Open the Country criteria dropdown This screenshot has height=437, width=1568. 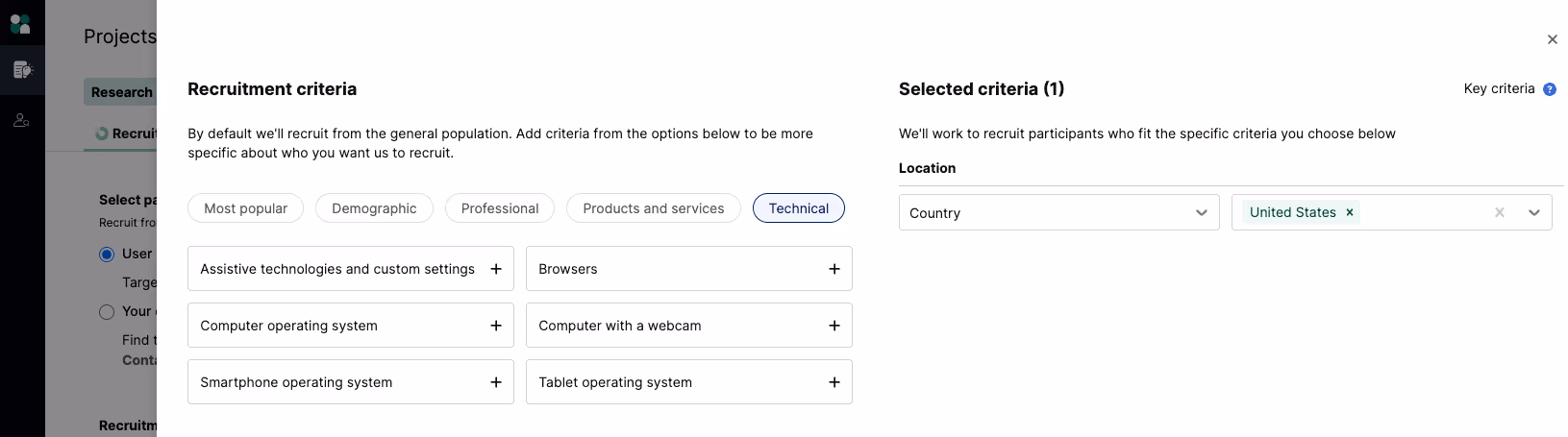point(1058,212)
